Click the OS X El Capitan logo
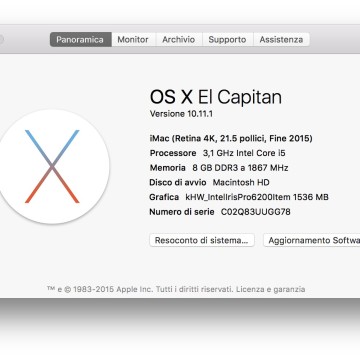Screen dimensions: 360x360 (x=52, y=167)
